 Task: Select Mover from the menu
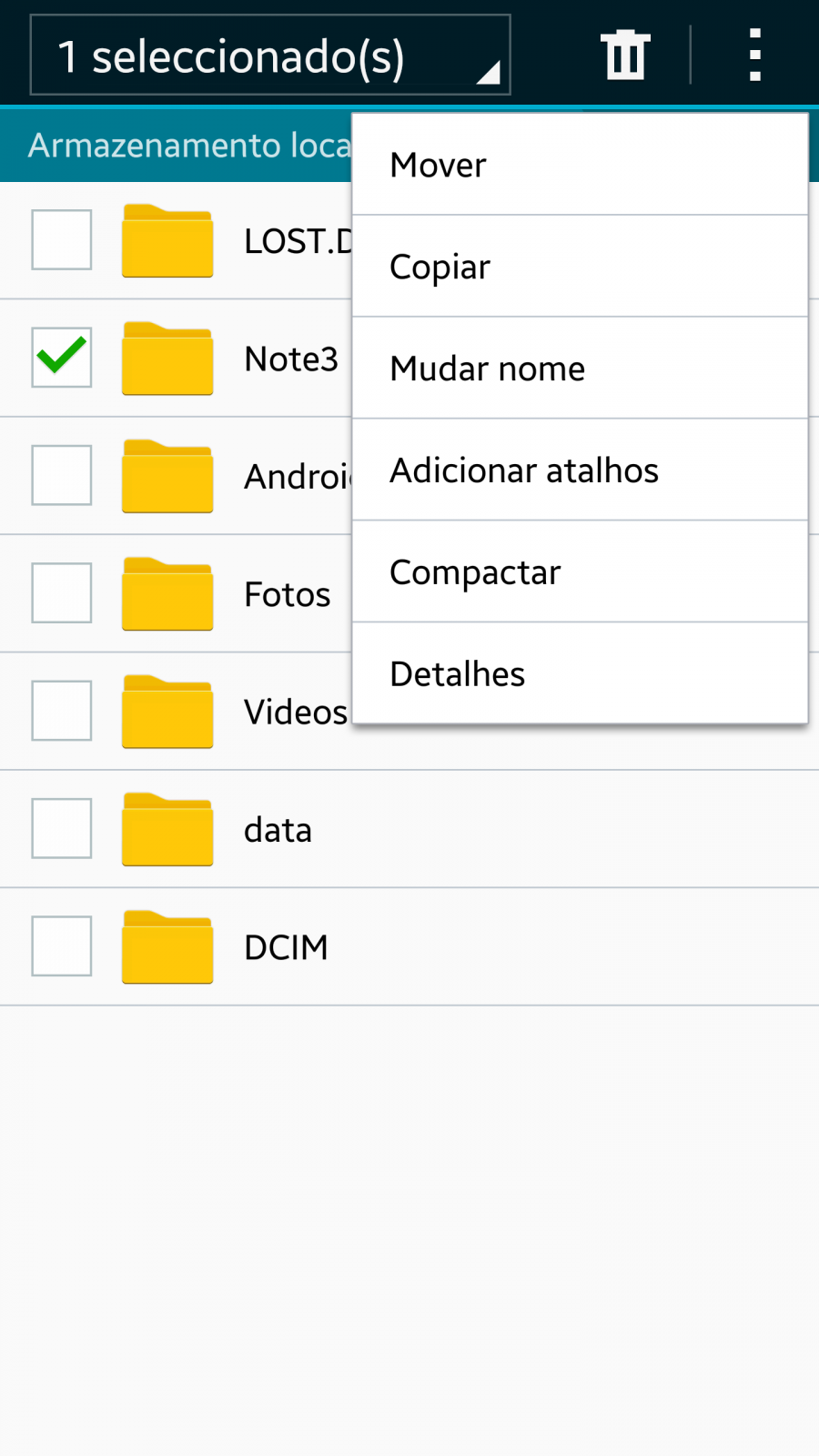580,165
